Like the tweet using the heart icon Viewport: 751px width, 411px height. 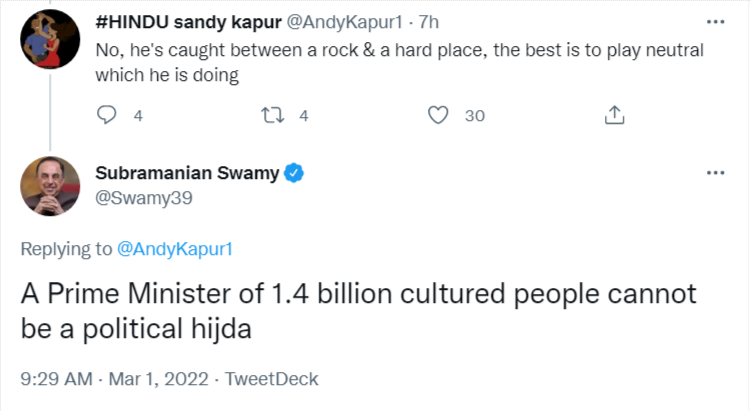point(437,116)
